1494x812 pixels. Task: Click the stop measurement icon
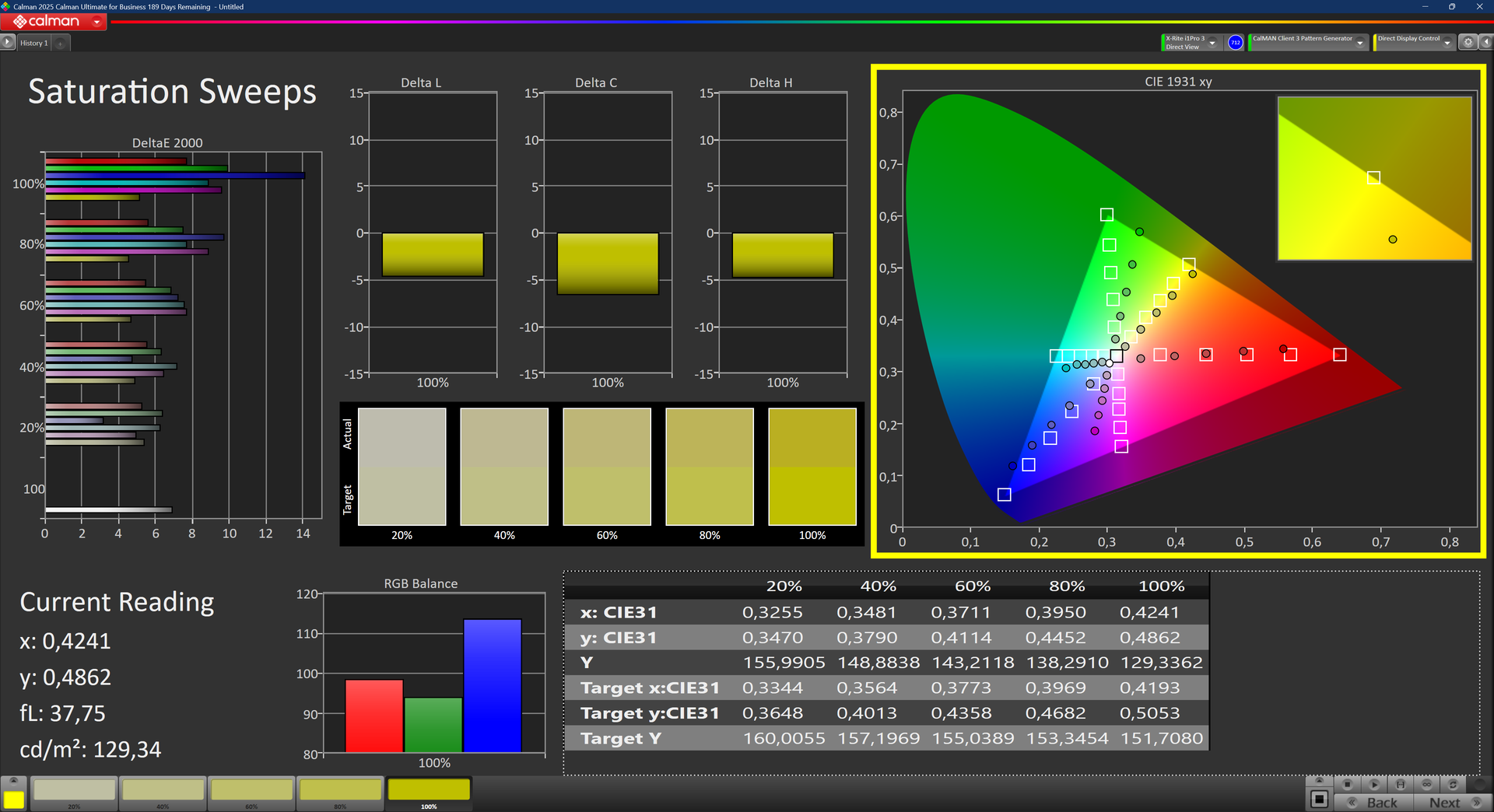[x=1348, y=784]
